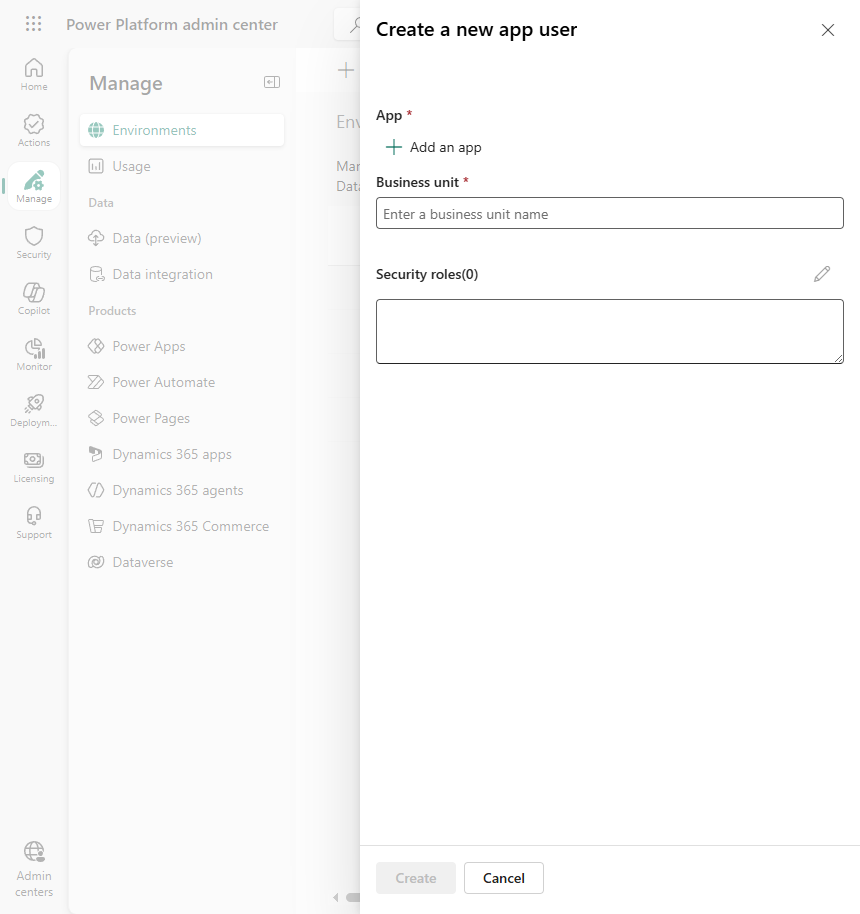860x914 pixels.
Task: Click the horizontal scrollbar left arrow
Action: click(x=336, y=897)
